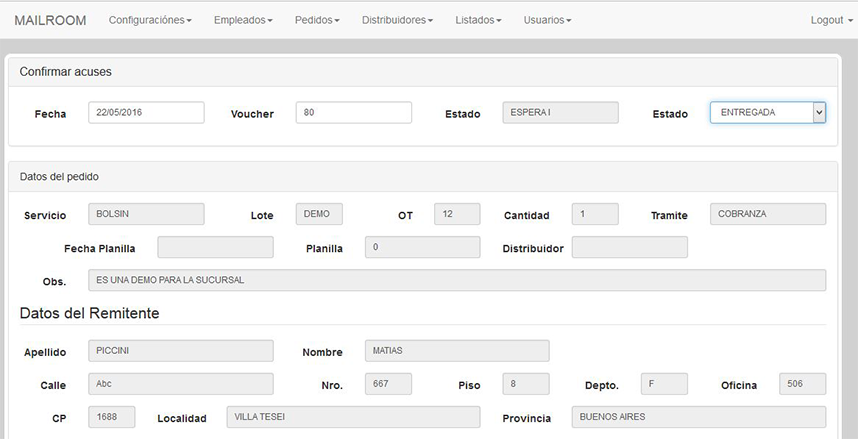
Task: Click the Servicio field showing BOLSIN
Action: (146, 214)
